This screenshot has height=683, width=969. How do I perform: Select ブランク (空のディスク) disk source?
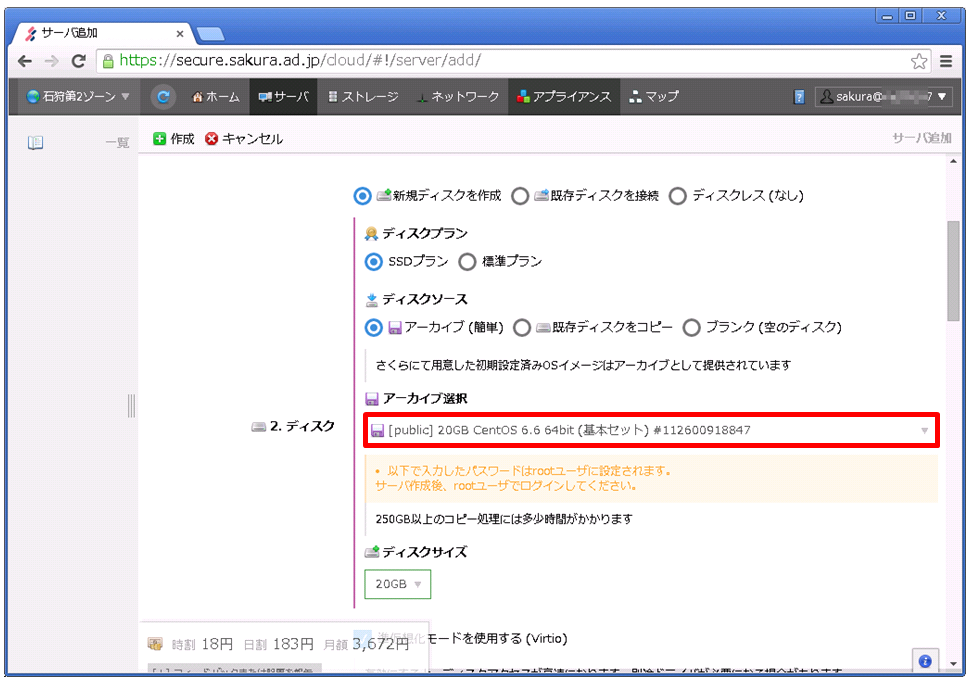[691, 328]
